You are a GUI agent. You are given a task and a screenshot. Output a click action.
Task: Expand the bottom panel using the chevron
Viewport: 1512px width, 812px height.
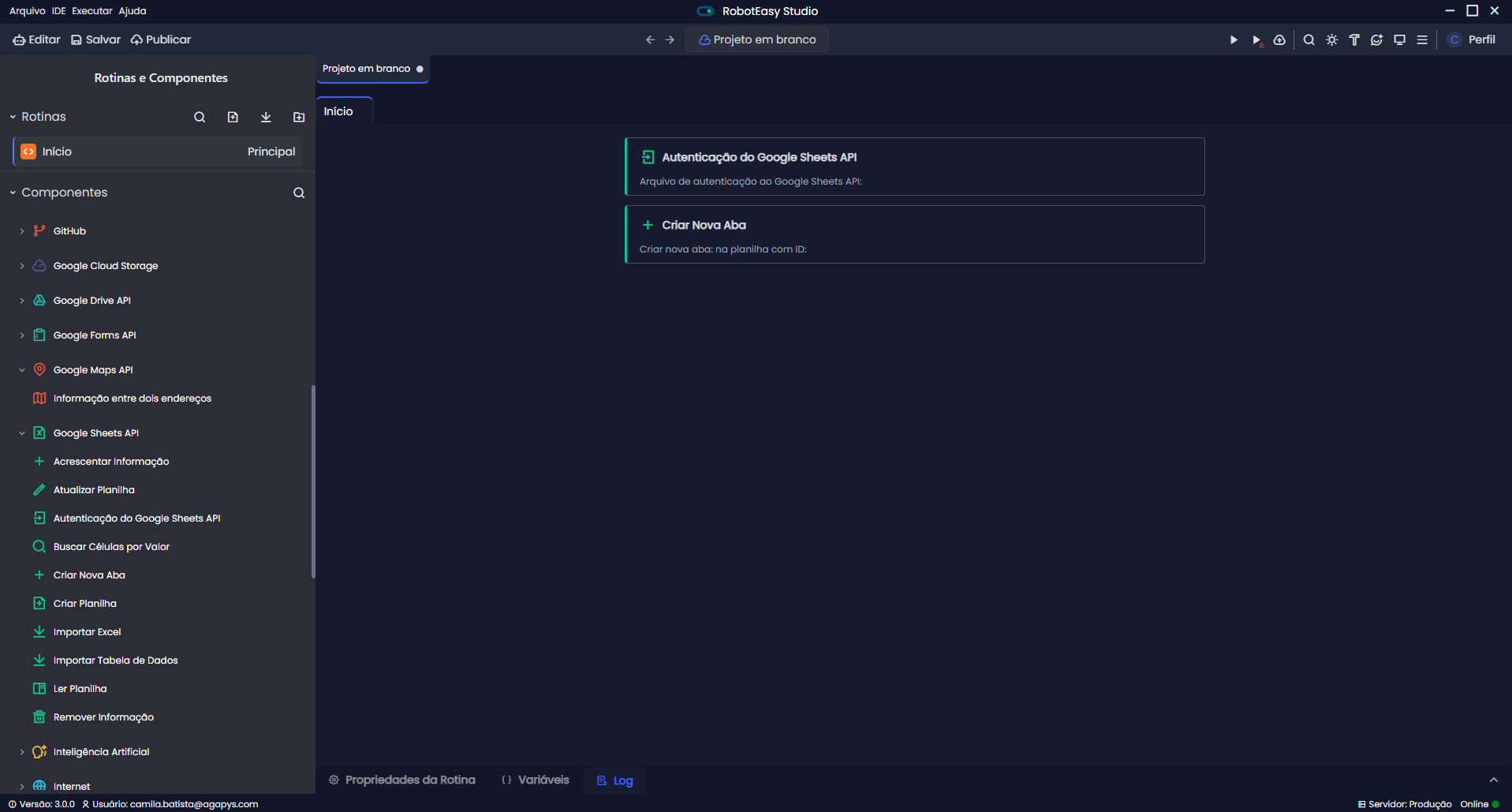[1493, 780]
